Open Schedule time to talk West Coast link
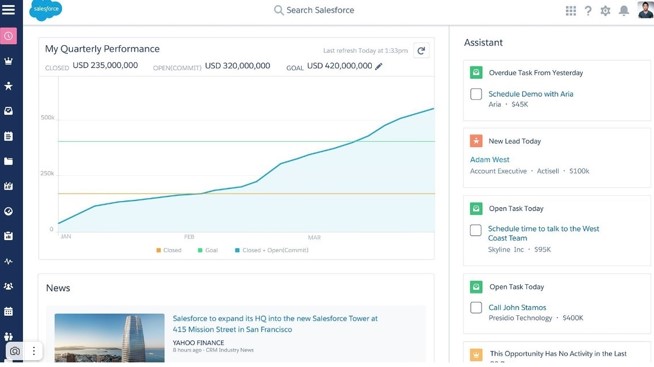 (543, 233)
